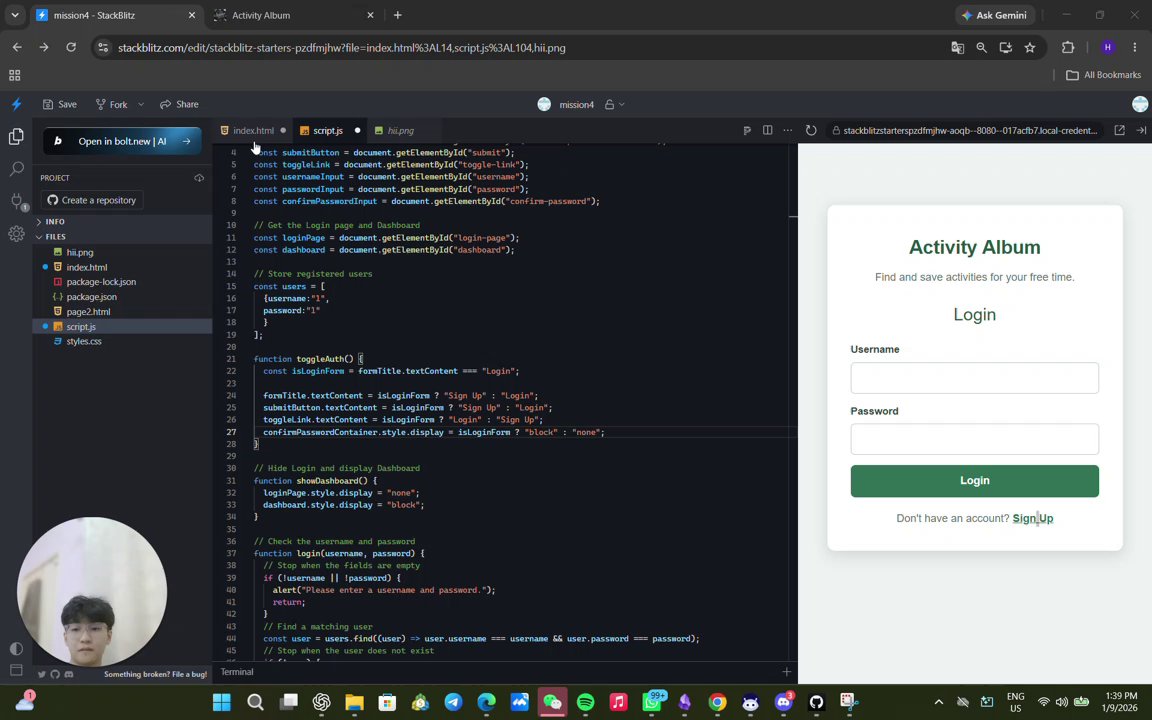Open the Ports plug icon in sidebar
Screen dimensions: 1152x720
coord(16,201)
